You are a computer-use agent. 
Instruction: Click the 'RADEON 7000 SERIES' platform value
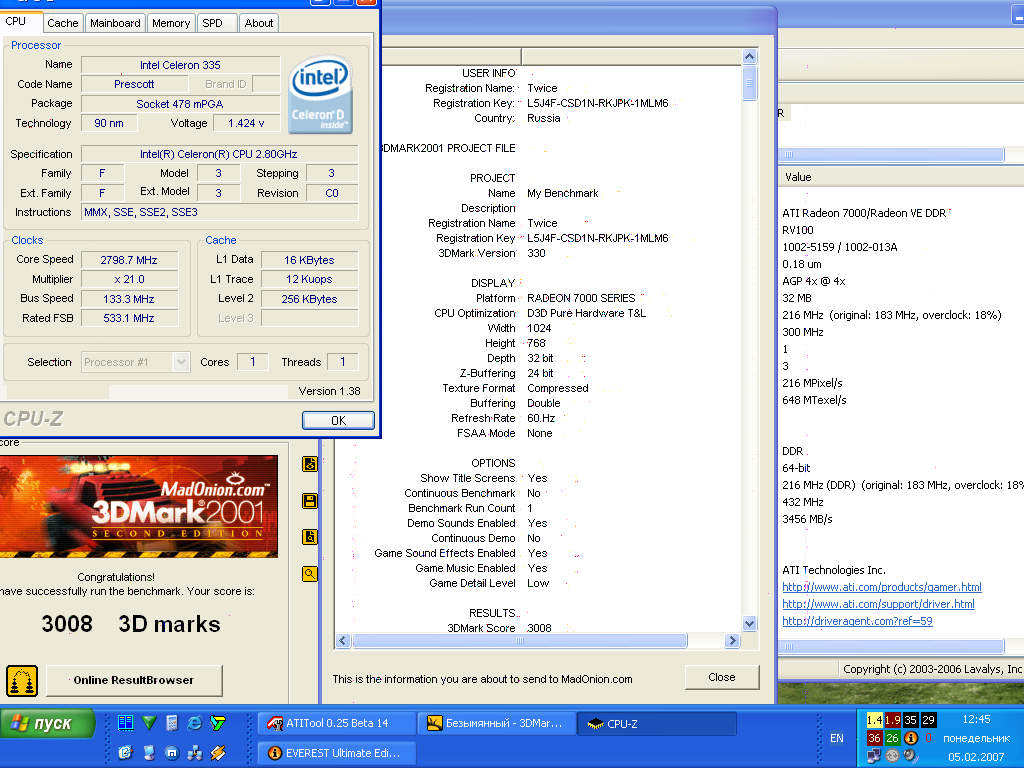click(x=581, y=298)
